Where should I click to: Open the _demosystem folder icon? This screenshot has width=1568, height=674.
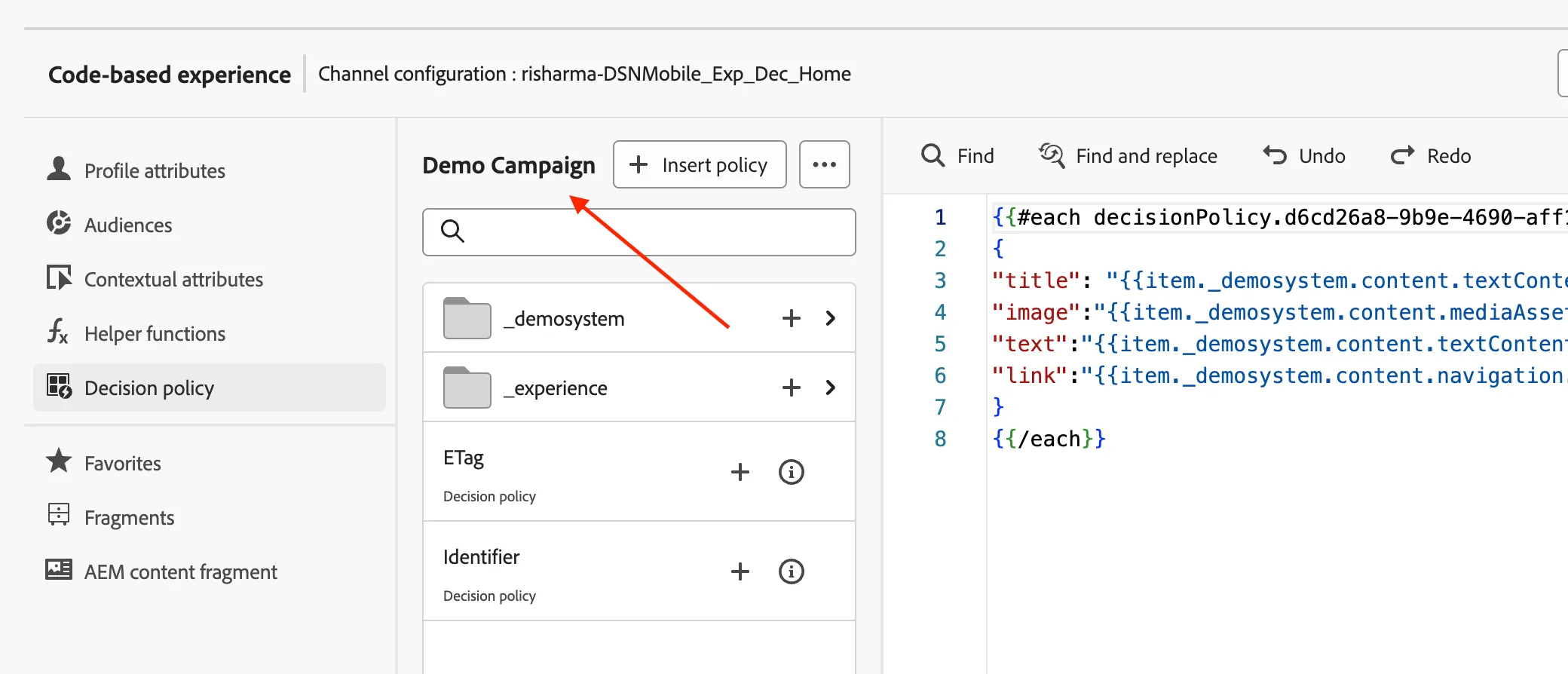(467, 318)
